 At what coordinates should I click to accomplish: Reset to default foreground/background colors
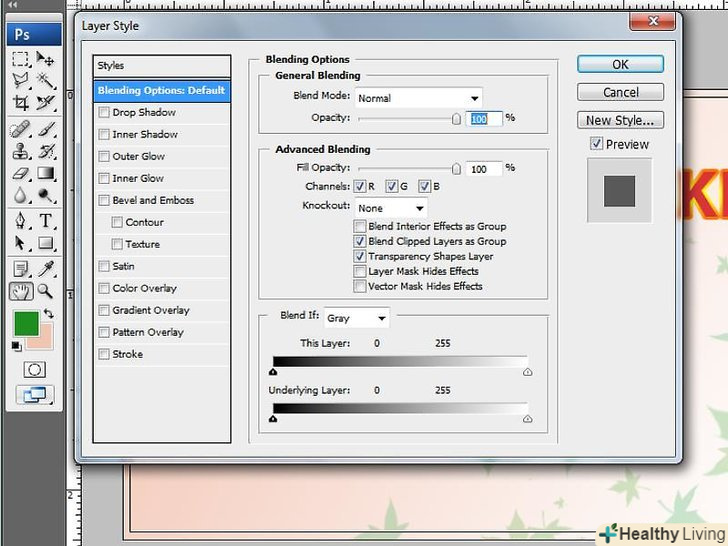[x=16, y=346]
